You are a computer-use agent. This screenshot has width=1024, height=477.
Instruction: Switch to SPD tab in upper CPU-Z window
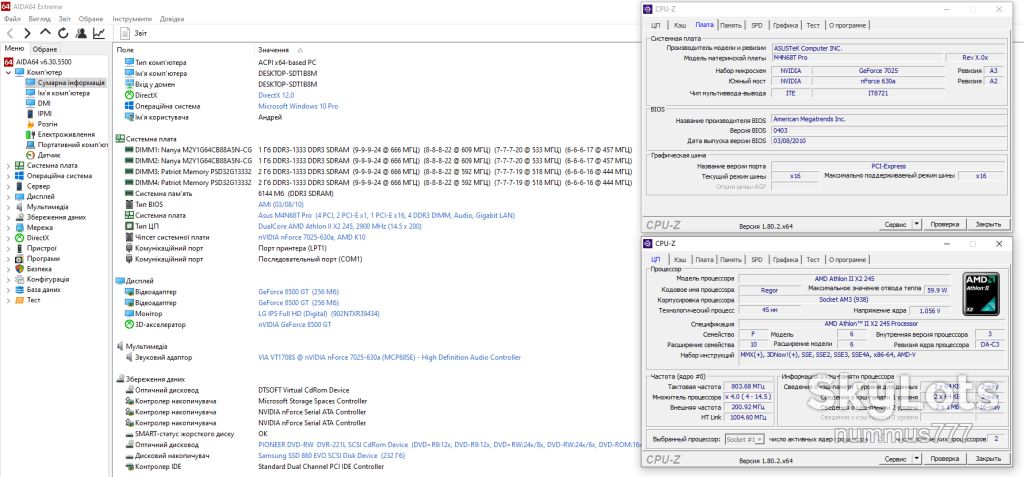tap(756, 25)
